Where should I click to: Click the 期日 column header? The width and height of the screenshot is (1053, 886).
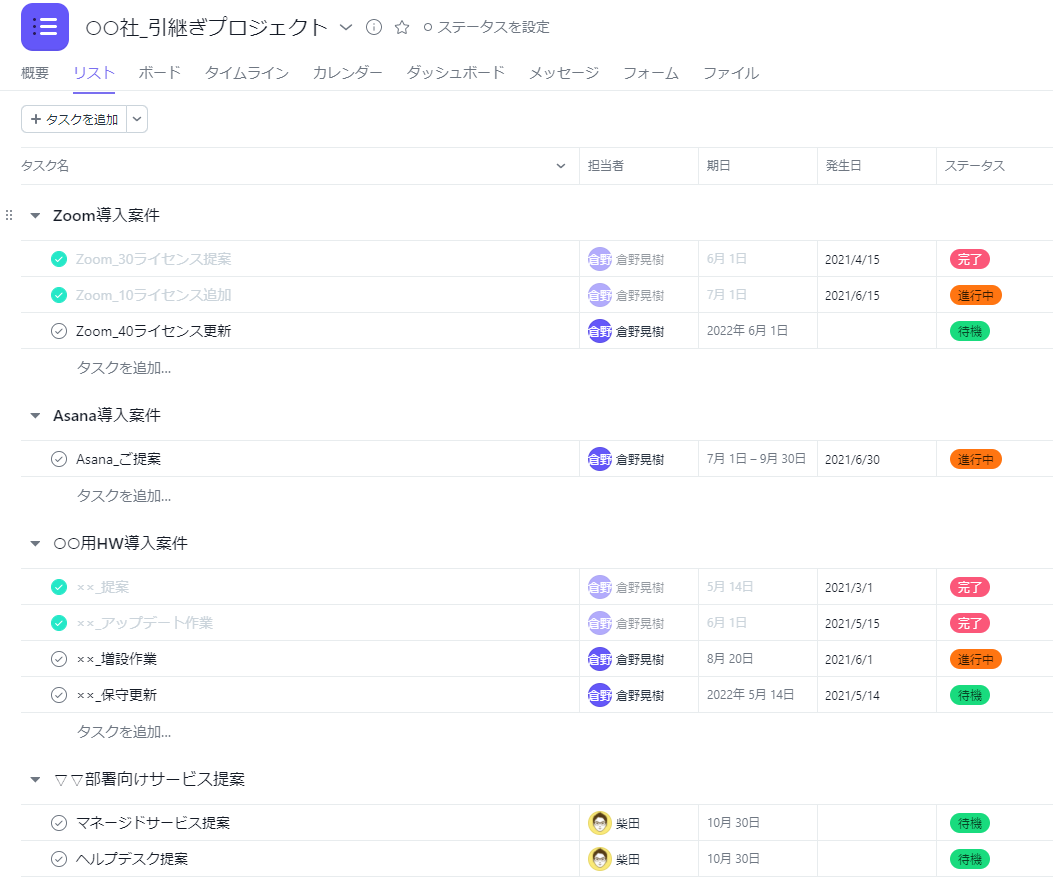pos(758,167)
